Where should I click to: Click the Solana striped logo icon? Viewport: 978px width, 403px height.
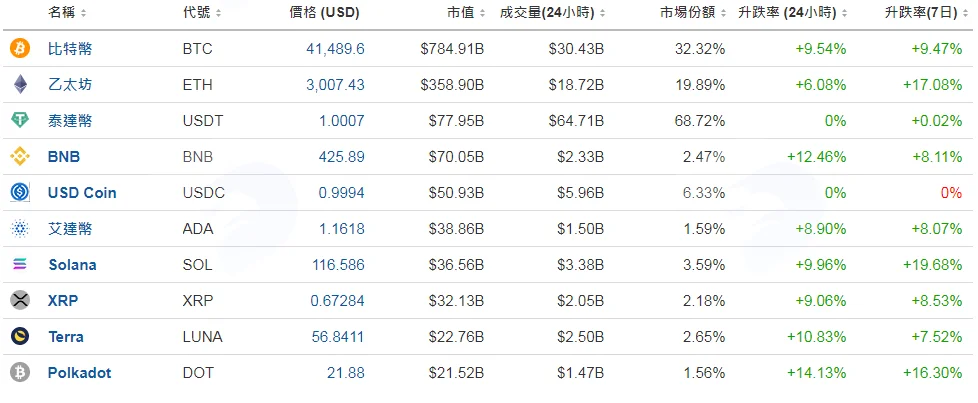[20, 265]
